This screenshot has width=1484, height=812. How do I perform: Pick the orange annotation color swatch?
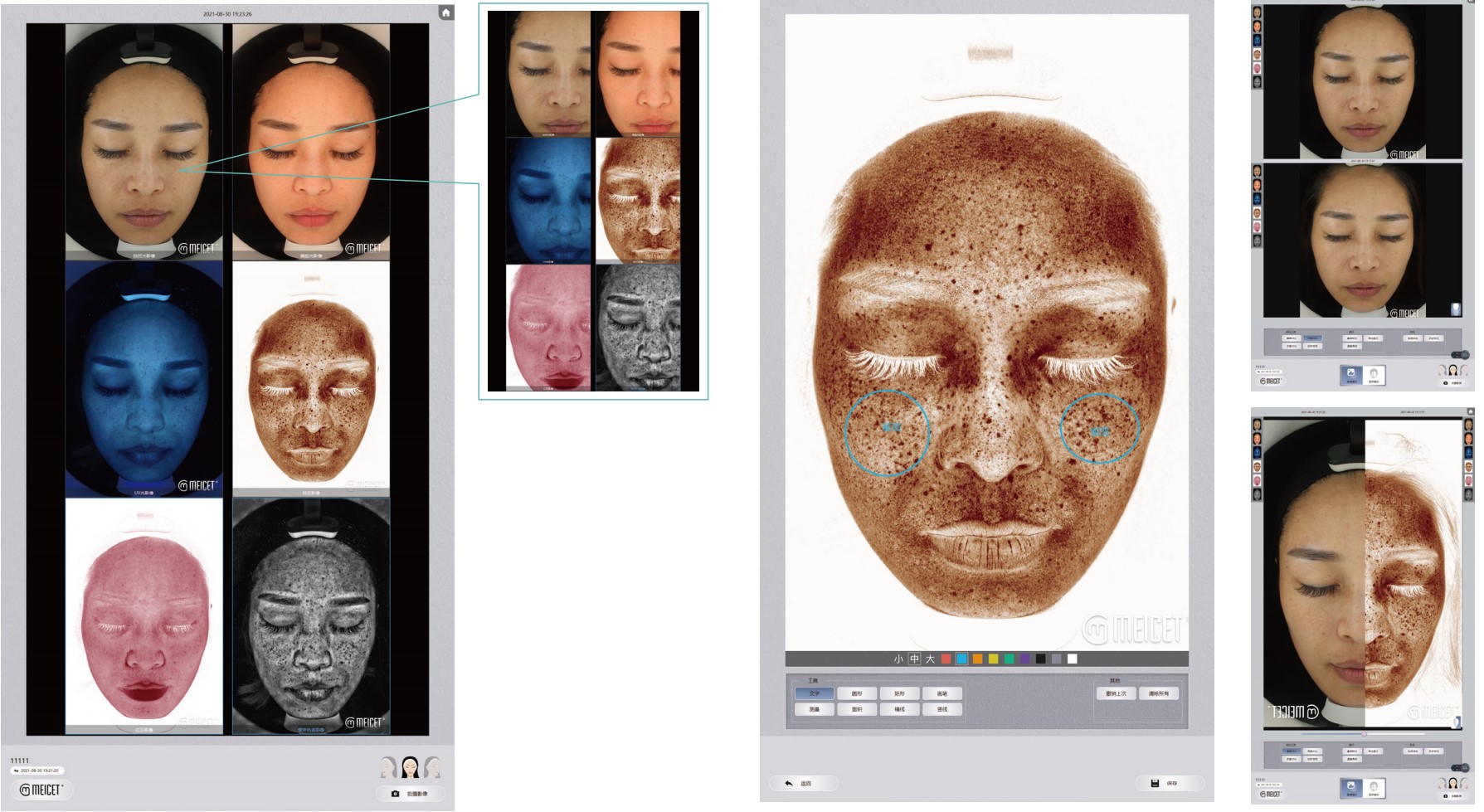[x=978, y=659]
